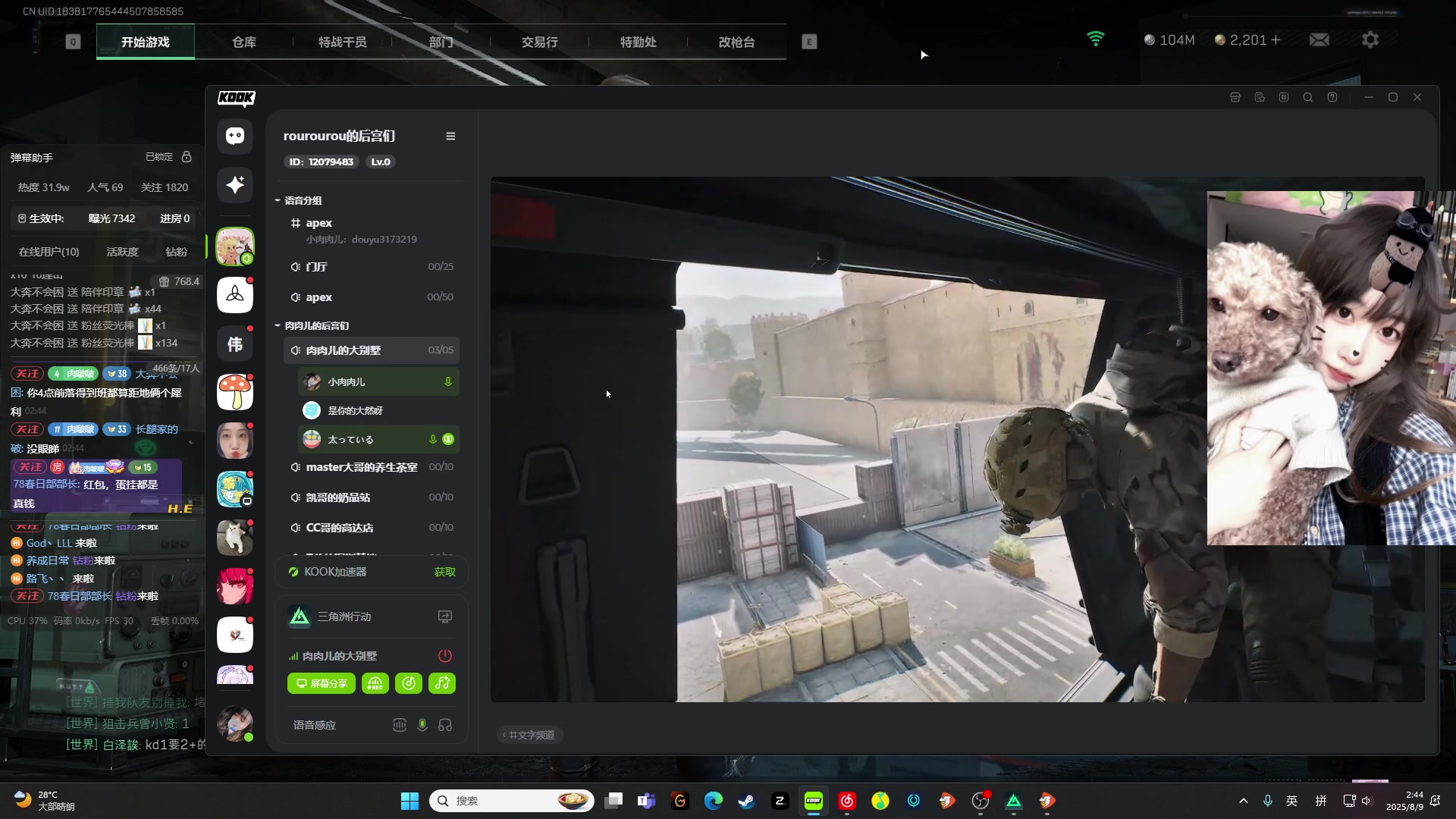Switch to 特勤处 game tab

(x=639, y=42)
